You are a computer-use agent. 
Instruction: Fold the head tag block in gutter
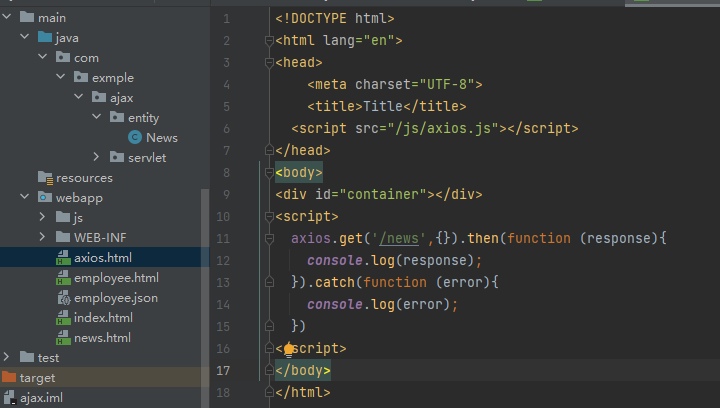click(268, 62)
